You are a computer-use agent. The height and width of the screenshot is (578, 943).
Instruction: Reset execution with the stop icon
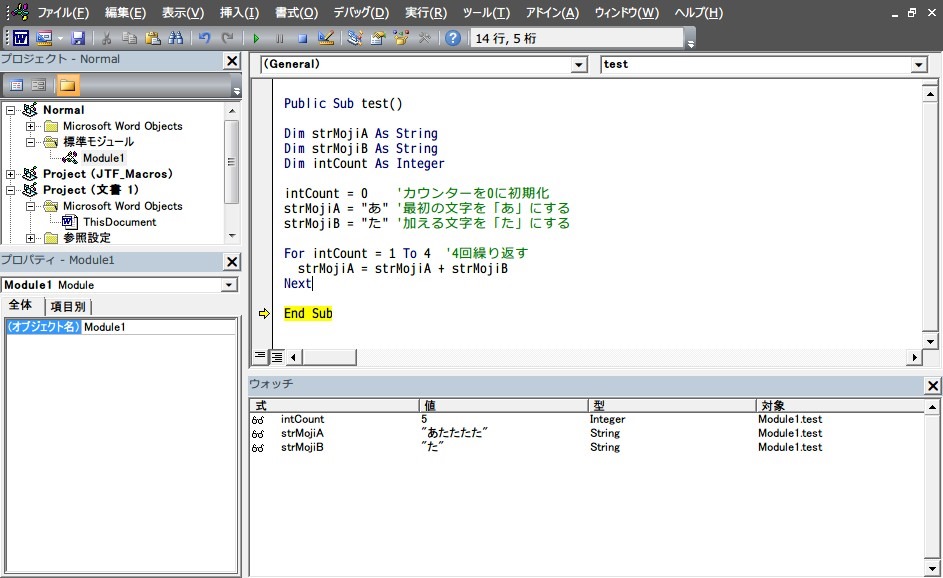[303, 38]
